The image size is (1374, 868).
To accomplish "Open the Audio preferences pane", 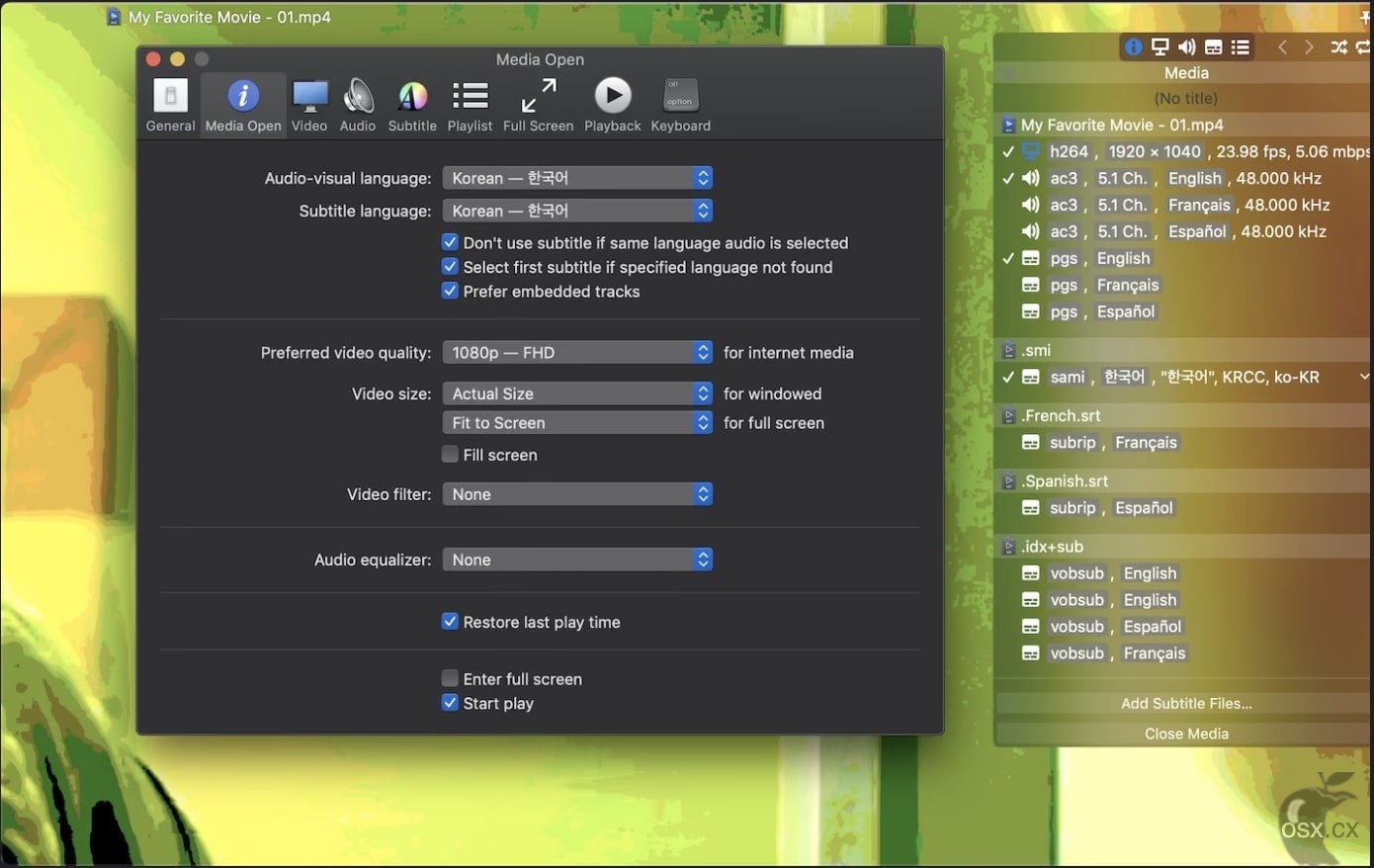I will point(358,105).
